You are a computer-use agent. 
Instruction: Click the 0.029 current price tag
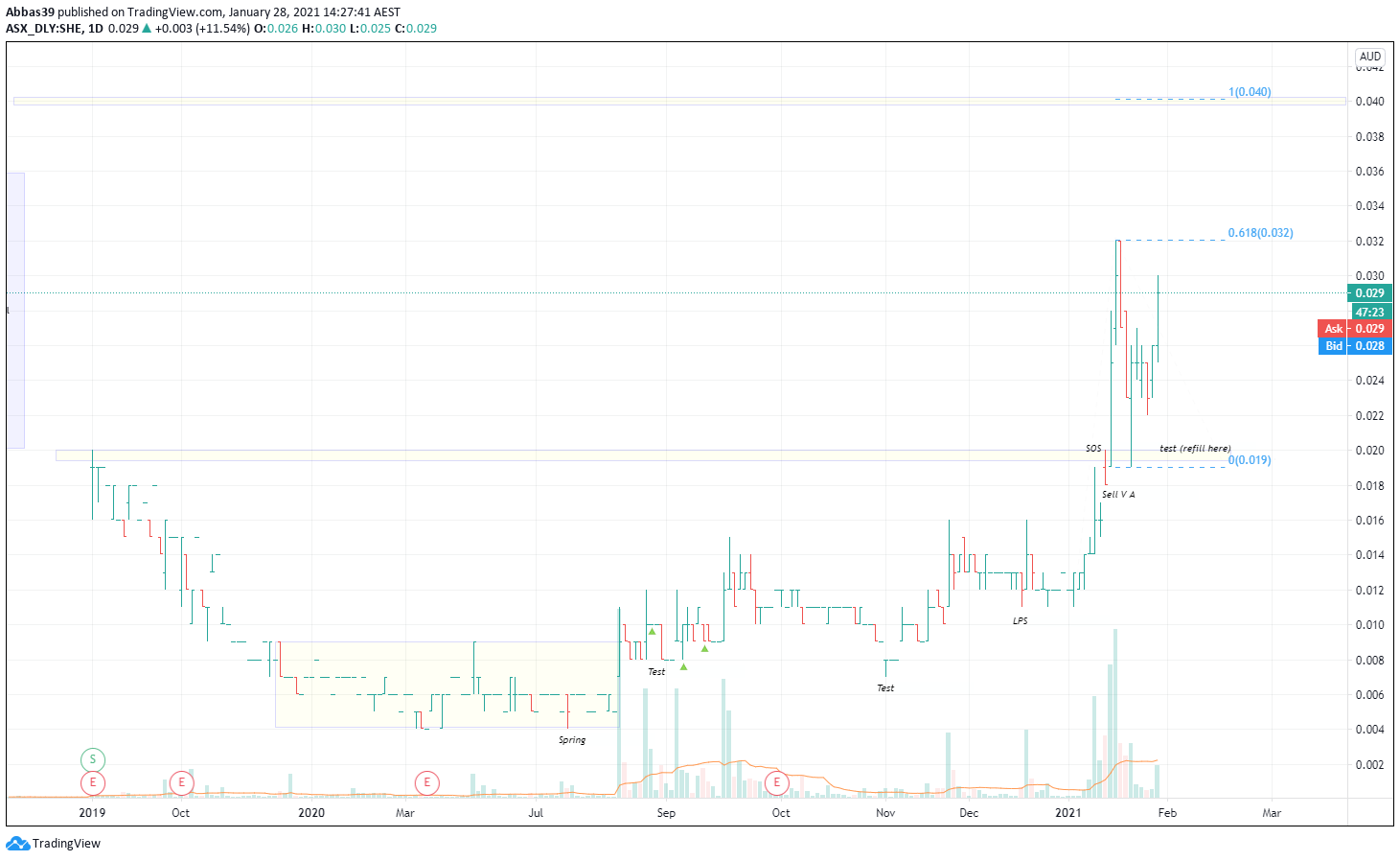(x=1369, y=293)
